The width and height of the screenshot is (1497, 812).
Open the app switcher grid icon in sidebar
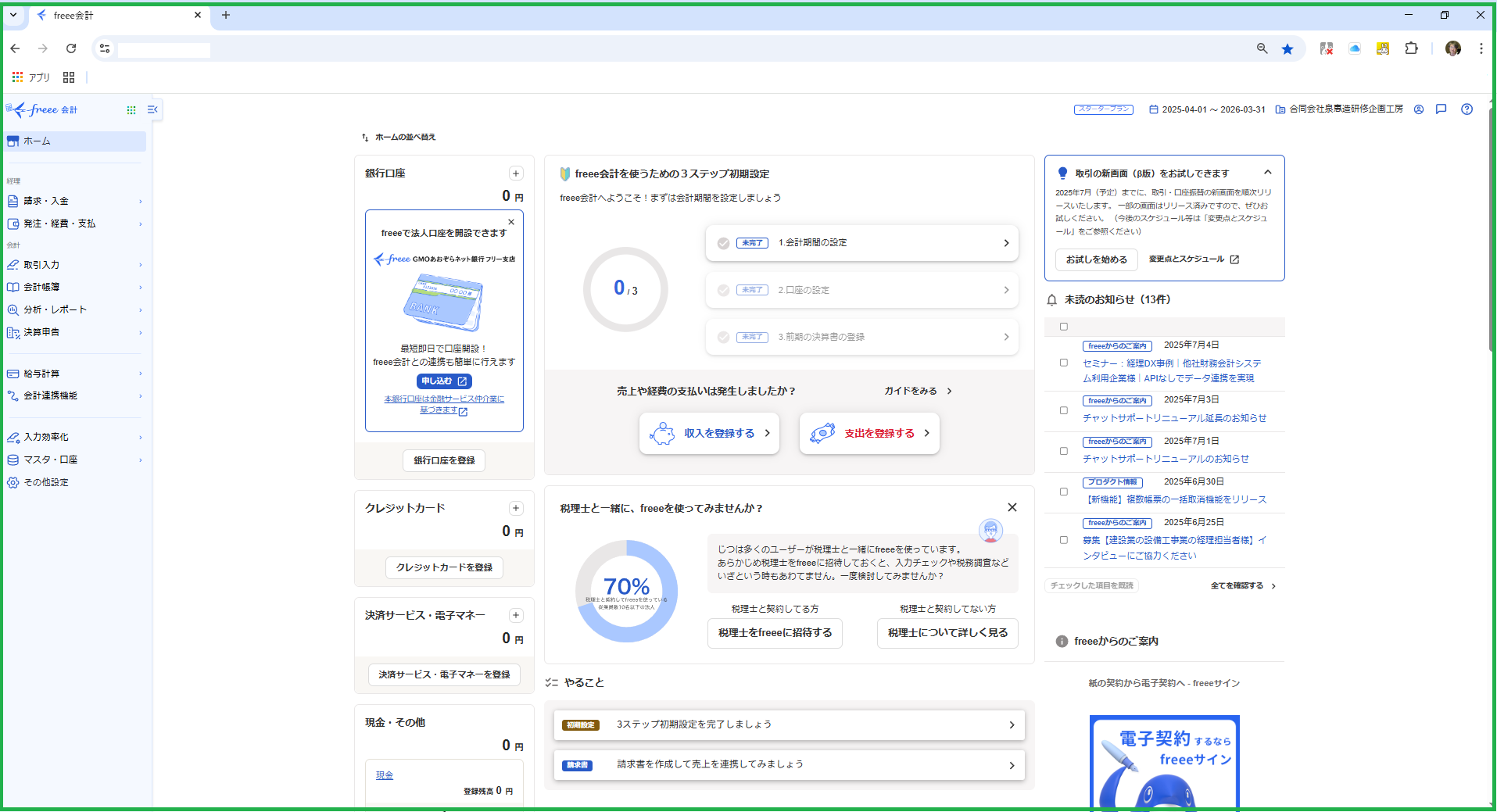131,110
